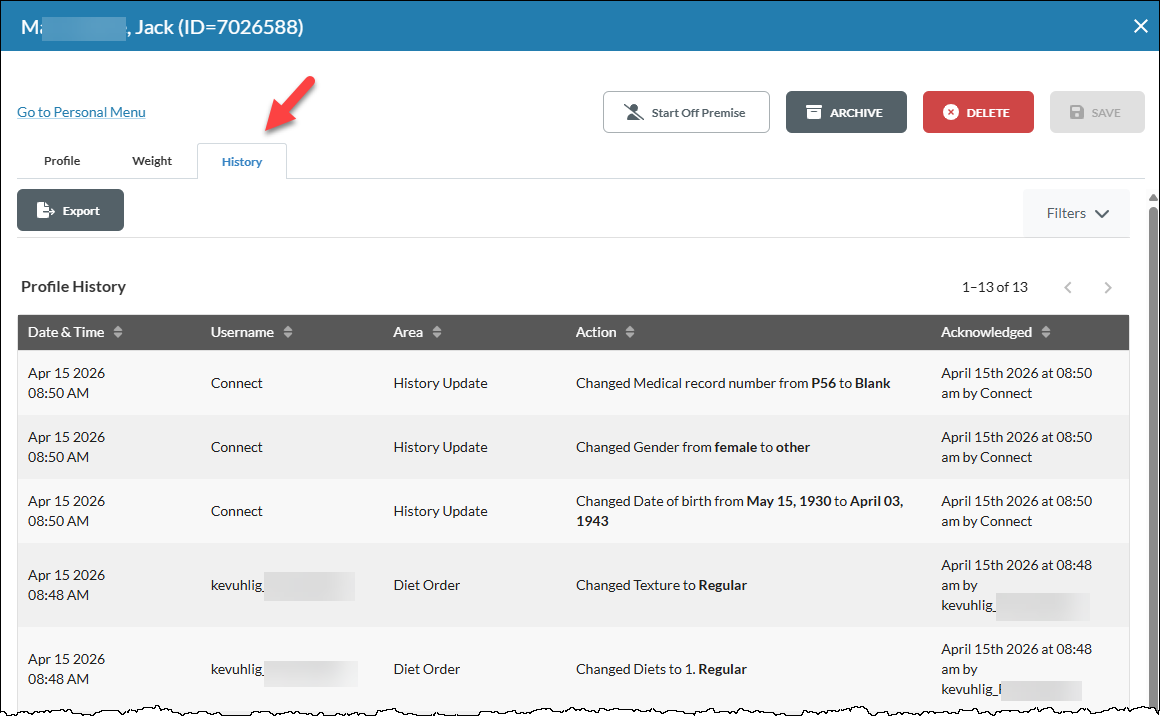Open the Profile tab
The height and width of the screenshot is (716, 1160).
pyautogui.click(x=62, y=161)
